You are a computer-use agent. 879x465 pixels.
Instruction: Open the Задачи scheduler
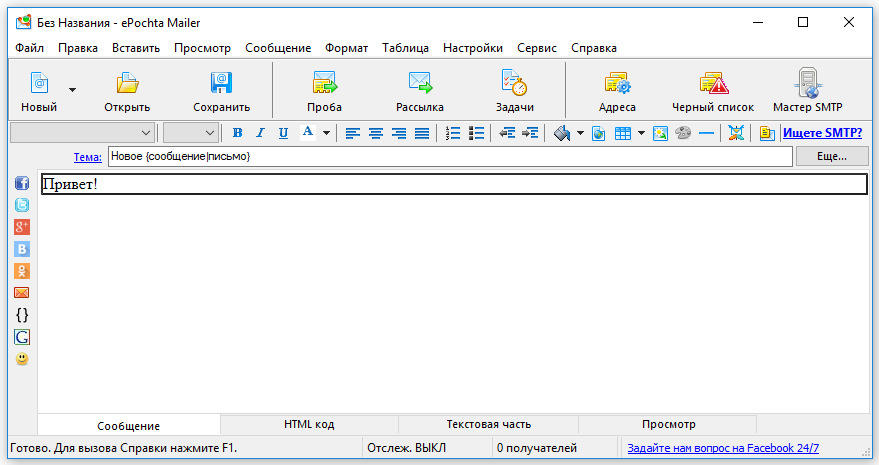(515, 91)
